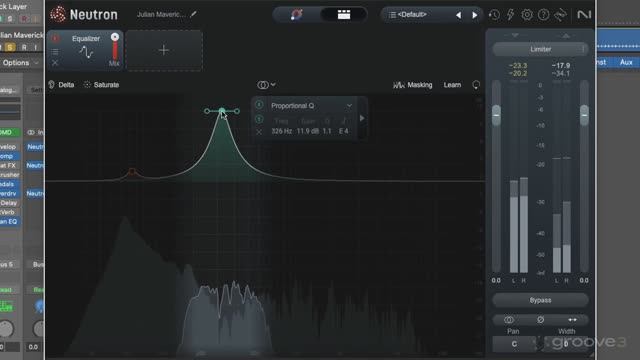
Task: Toggle the band power button in popup
Action: [259, 105]
